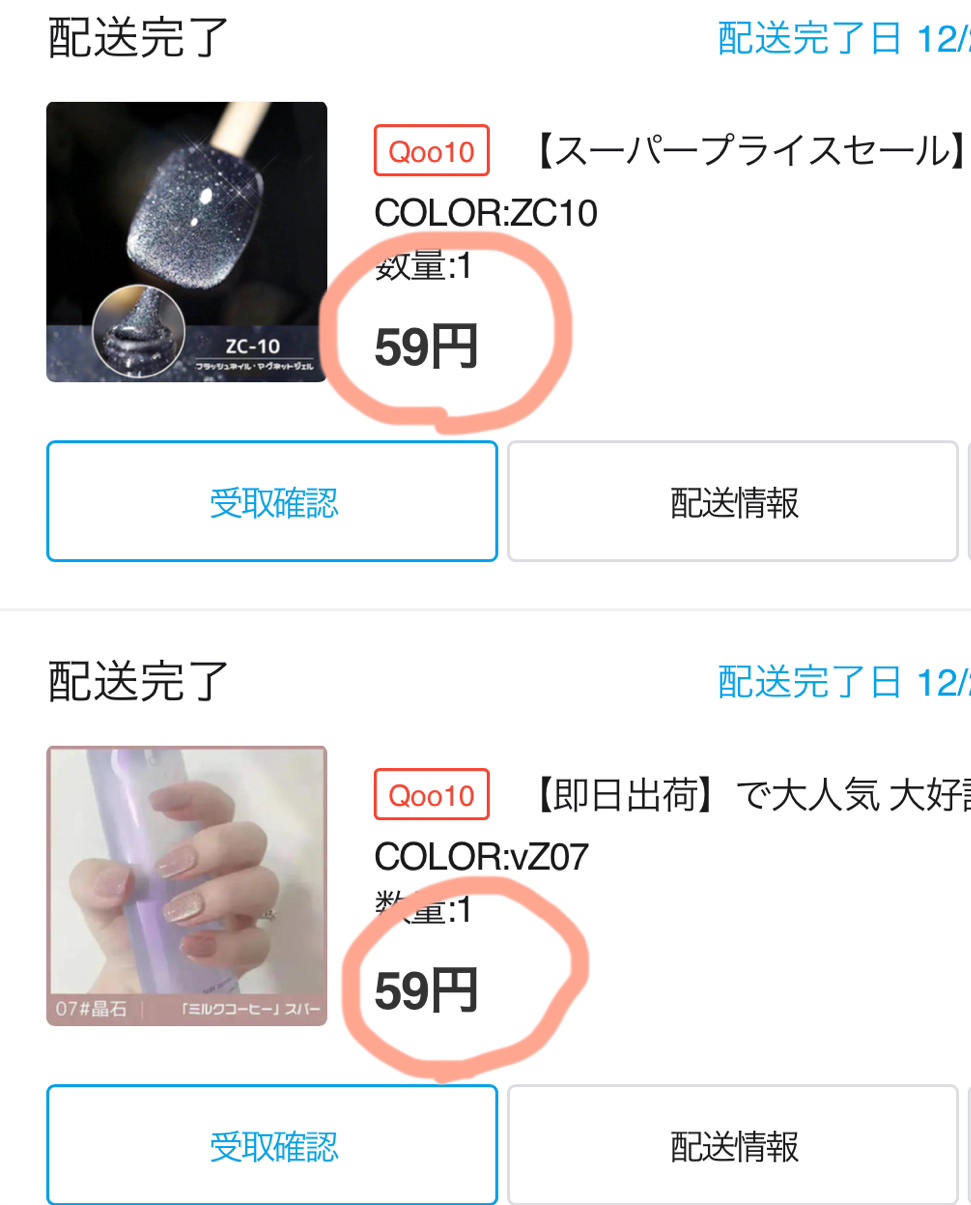
Task: Open the pink nails 07#晶石 product thumbnail
Action: click(x=187, y=886)
